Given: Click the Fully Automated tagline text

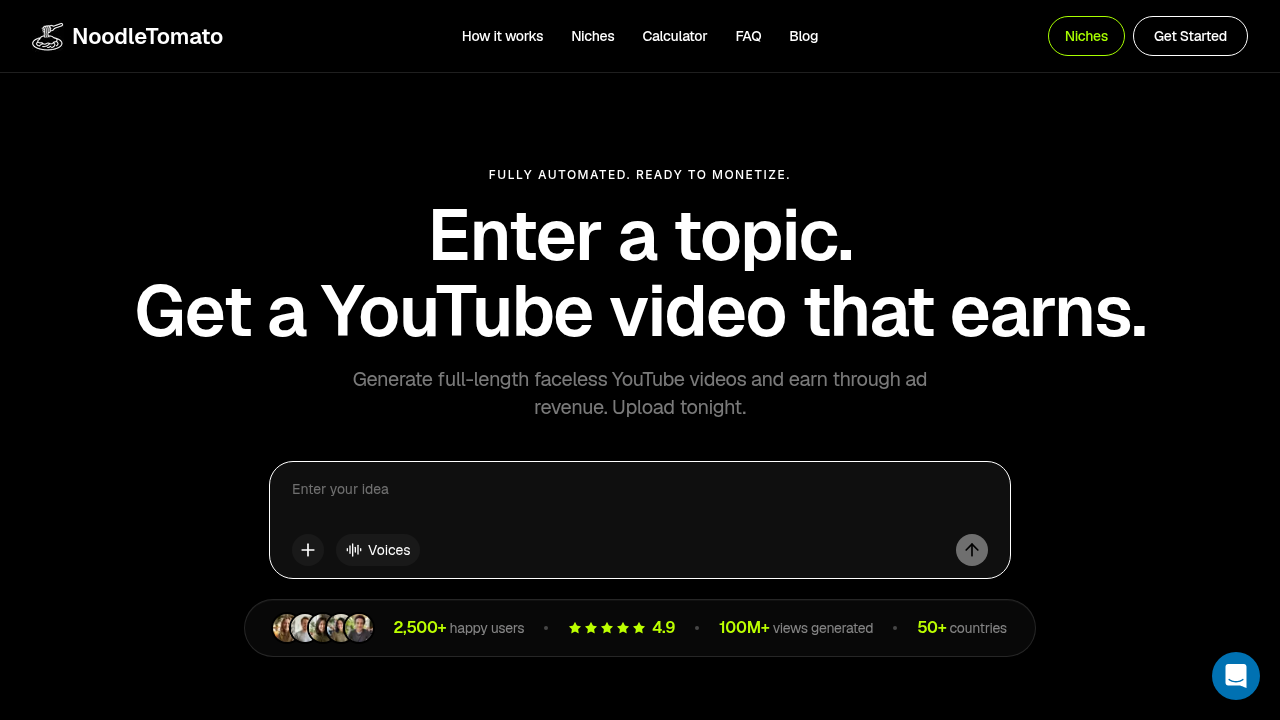Looking at the screenshot, I should [x=640, y=175].
